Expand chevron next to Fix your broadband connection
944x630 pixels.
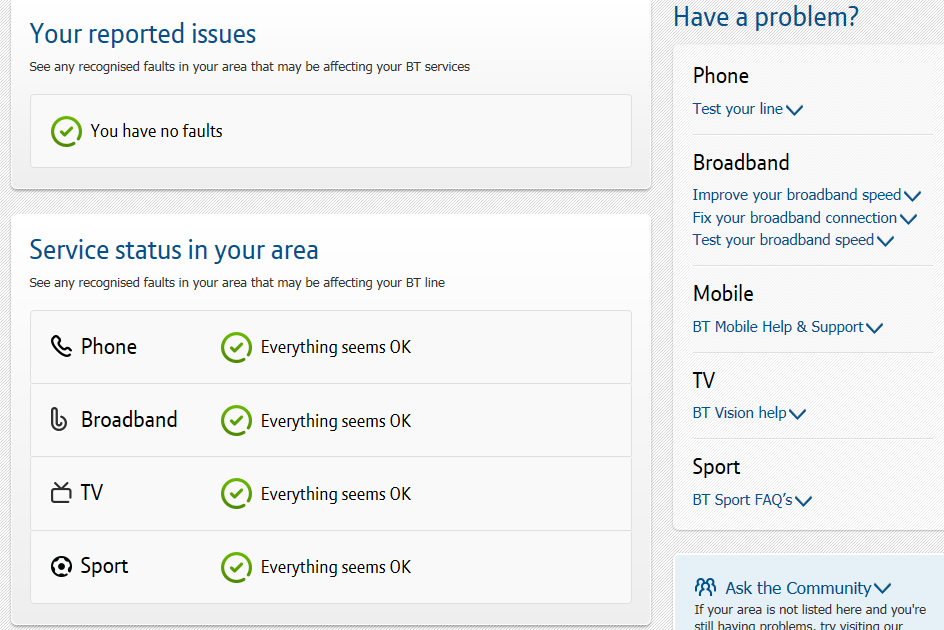(x=908, y=219)
